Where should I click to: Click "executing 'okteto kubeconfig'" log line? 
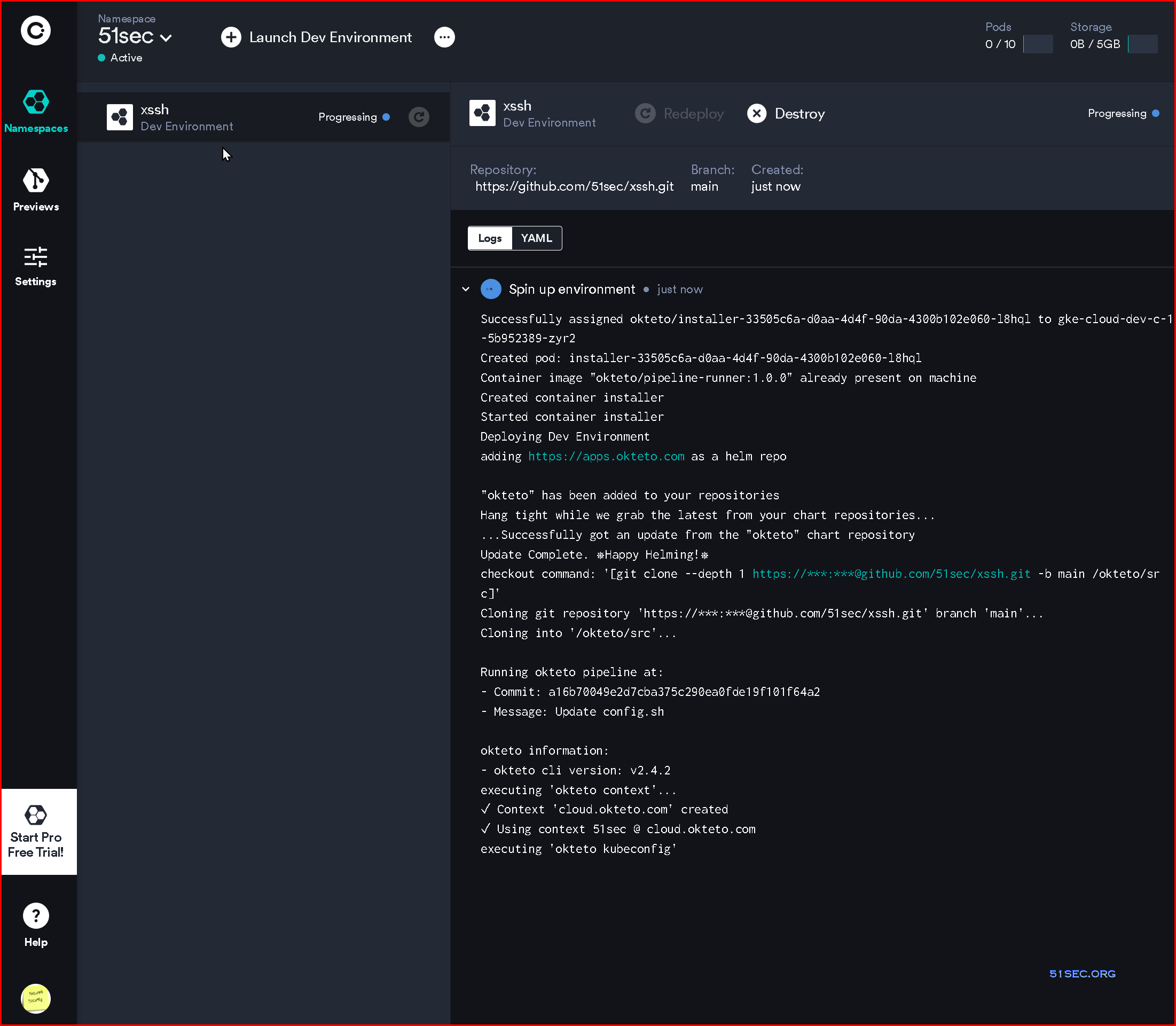pos(578,849)
